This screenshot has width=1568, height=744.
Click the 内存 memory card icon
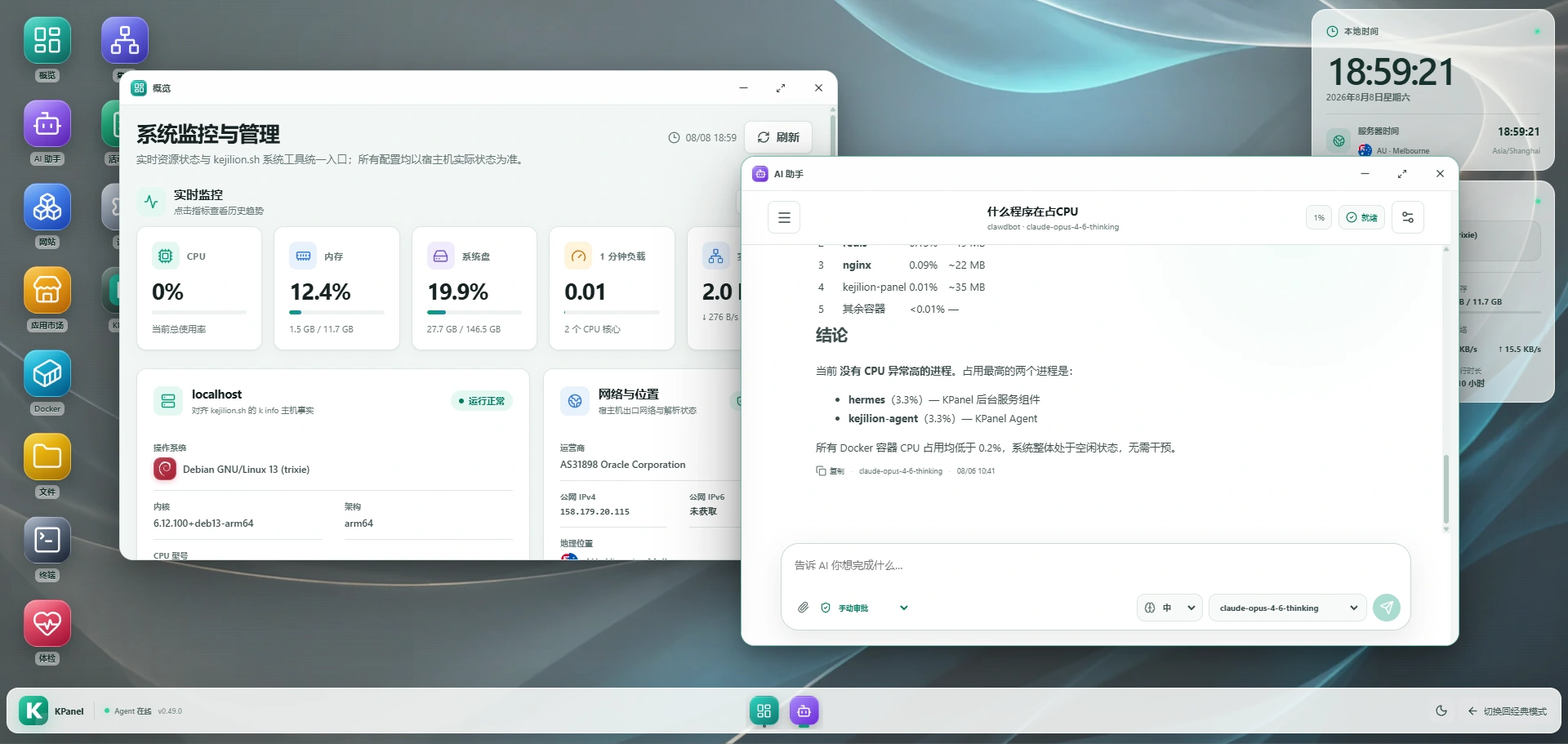click(303, 256)
